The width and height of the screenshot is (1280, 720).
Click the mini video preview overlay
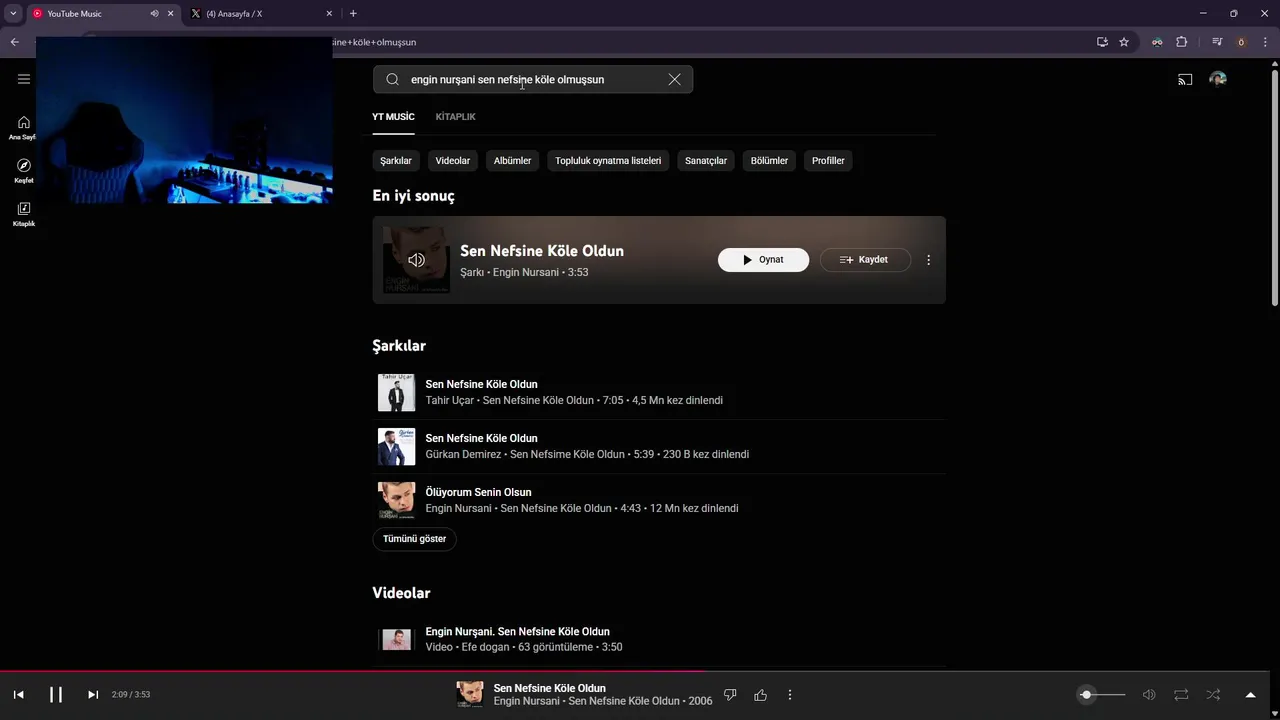184,120
